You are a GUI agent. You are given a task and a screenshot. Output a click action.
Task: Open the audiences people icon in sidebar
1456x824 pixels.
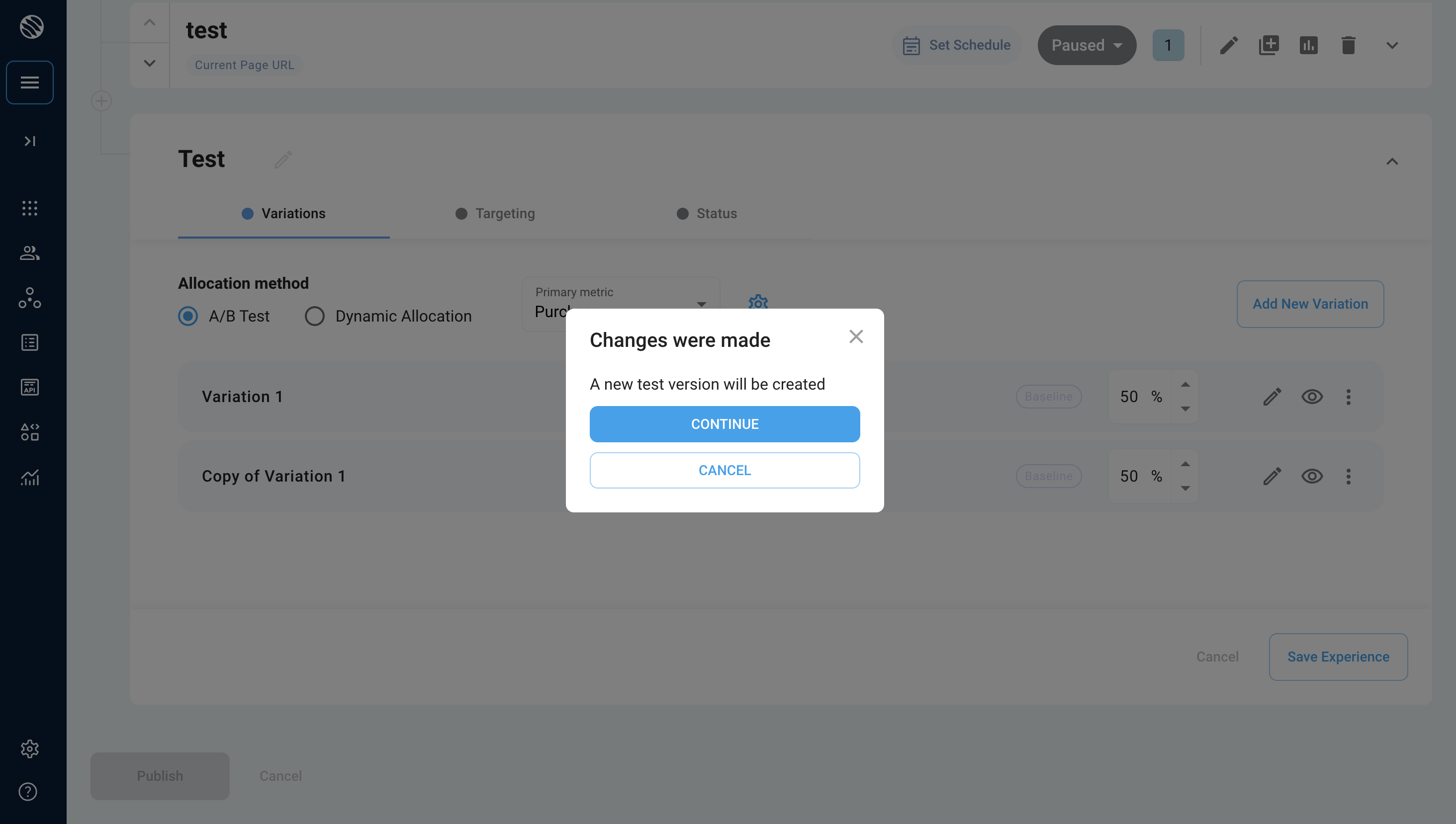pyautogui.click(x=29, y=253)
